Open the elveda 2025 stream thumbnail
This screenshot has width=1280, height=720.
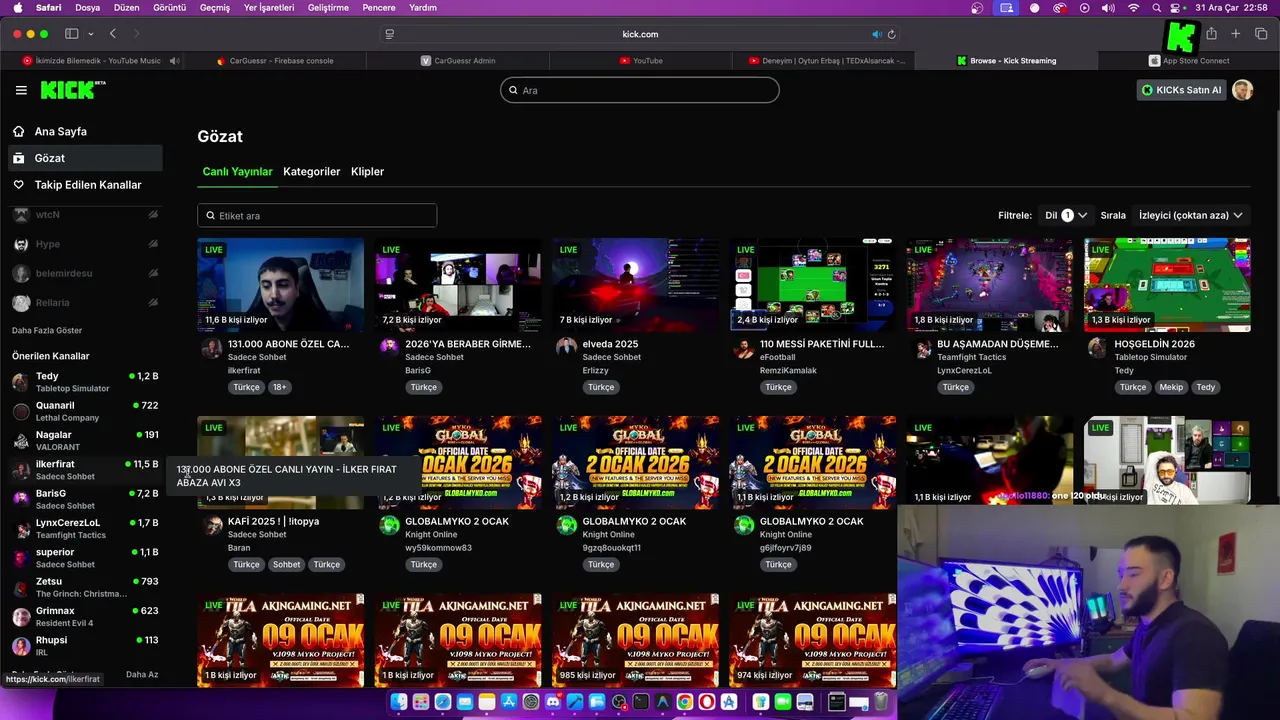[635, 285]
